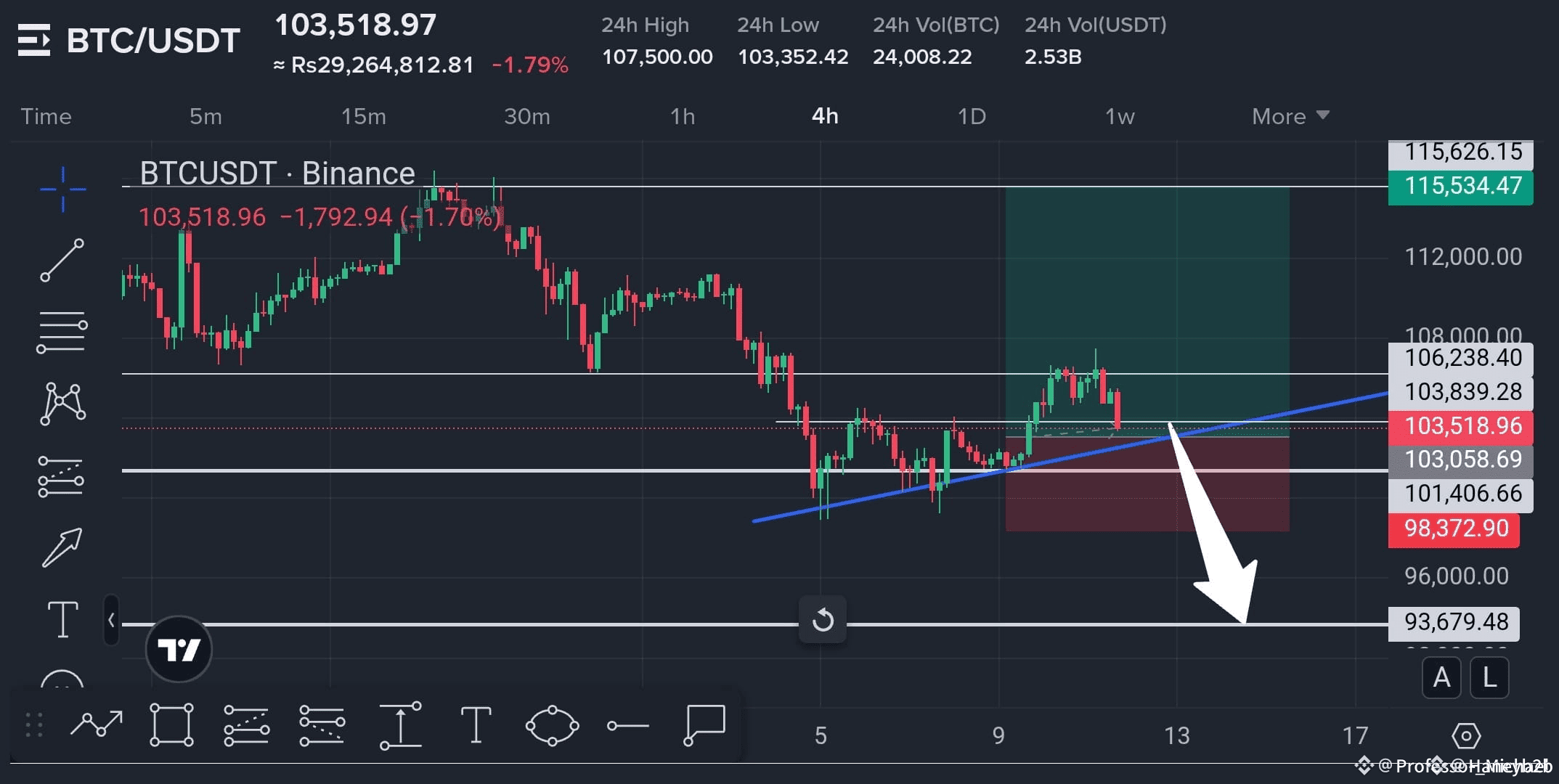Viewport: 1559px width, 784px height.
Task: Grab the floating toolbar drag handle
Action: (x=34, y=724)
